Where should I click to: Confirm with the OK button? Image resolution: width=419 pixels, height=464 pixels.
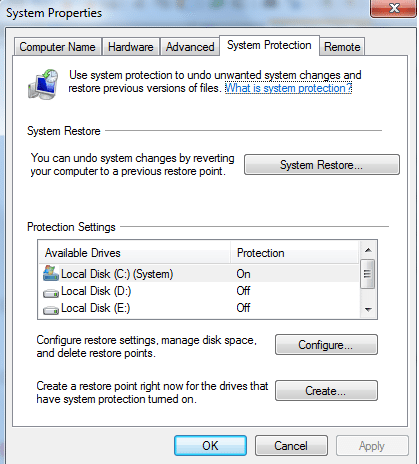coord(210,446)
